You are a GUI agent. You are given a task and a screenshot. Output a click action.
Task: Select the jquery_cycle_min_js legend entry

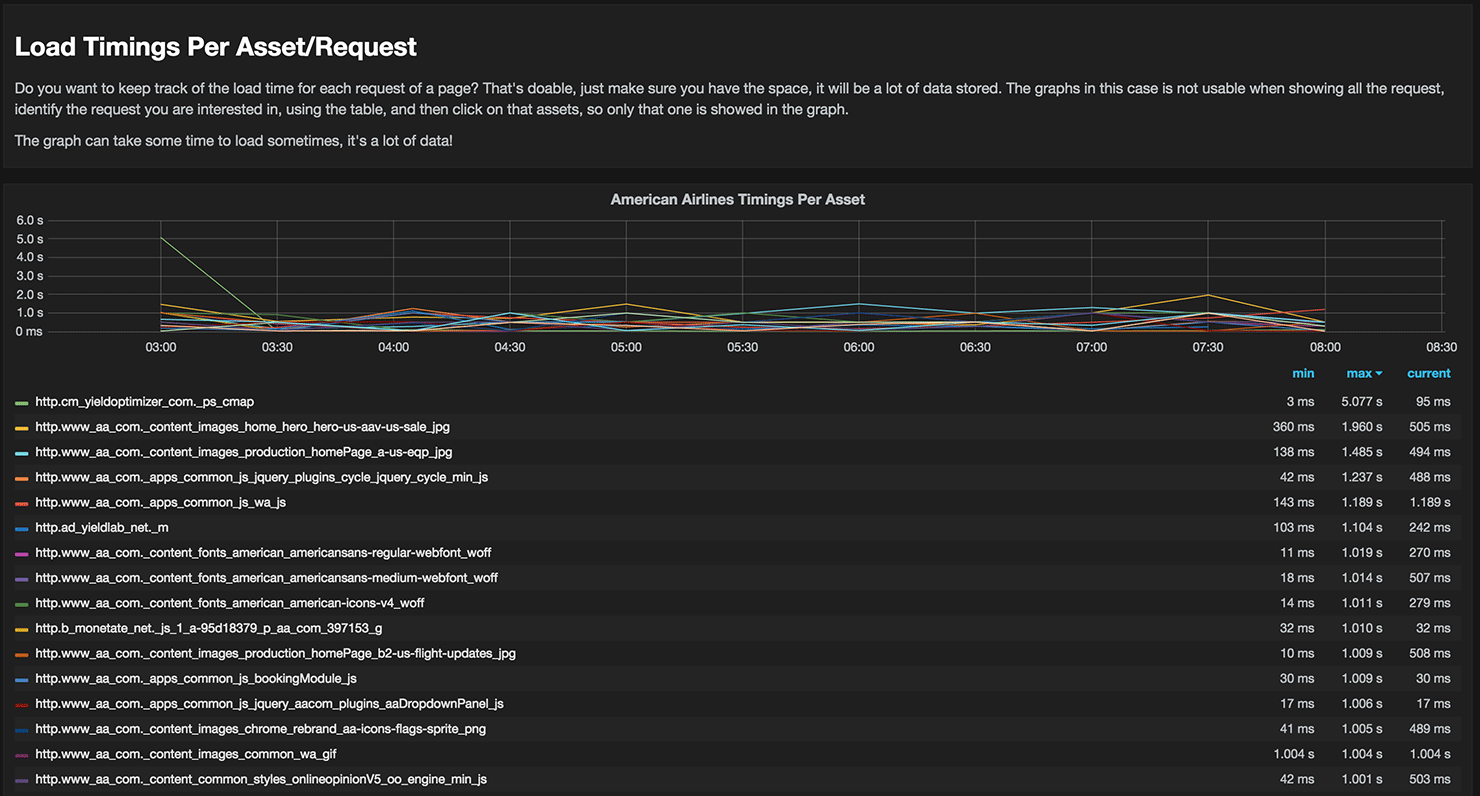(x=261, y=477)
